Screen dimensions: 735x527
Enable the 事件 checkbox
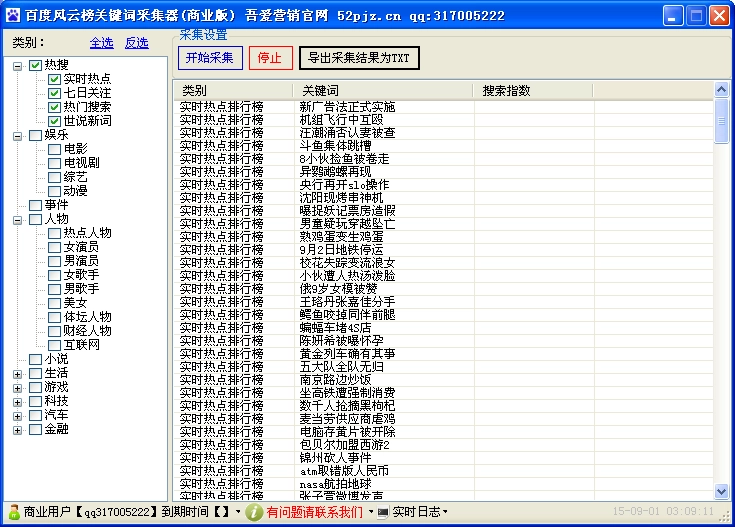pos(36,205)
